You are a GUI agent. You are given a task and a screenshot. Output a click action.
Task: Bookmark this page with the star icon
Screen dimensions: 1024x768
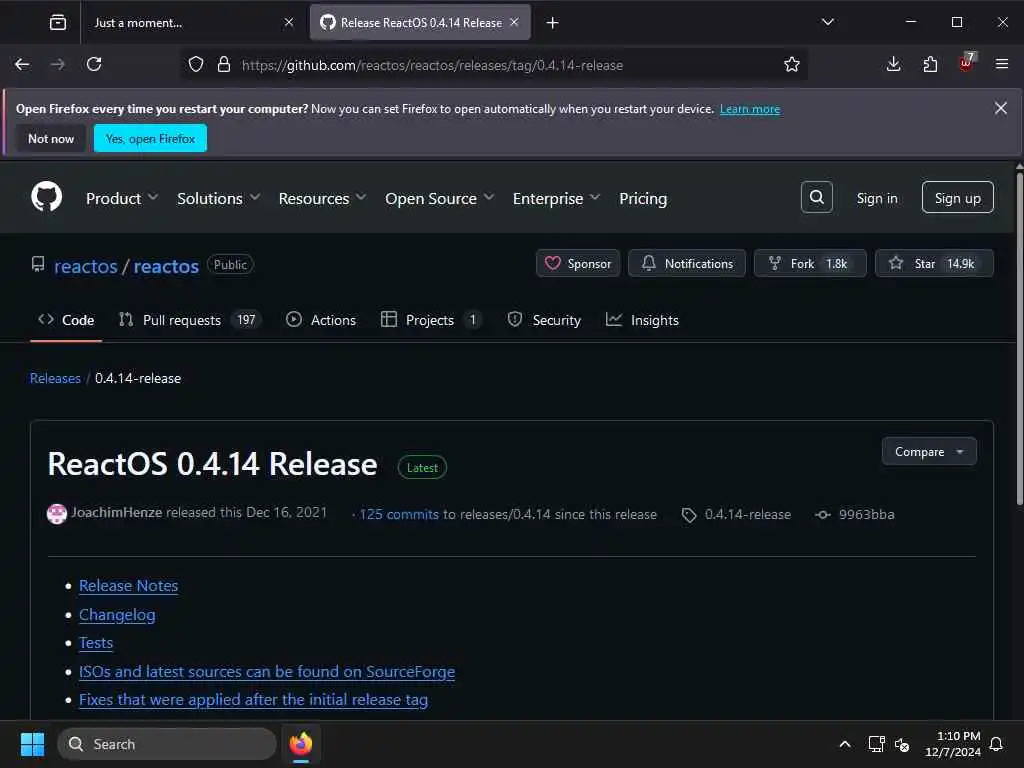tap(792, 64)
